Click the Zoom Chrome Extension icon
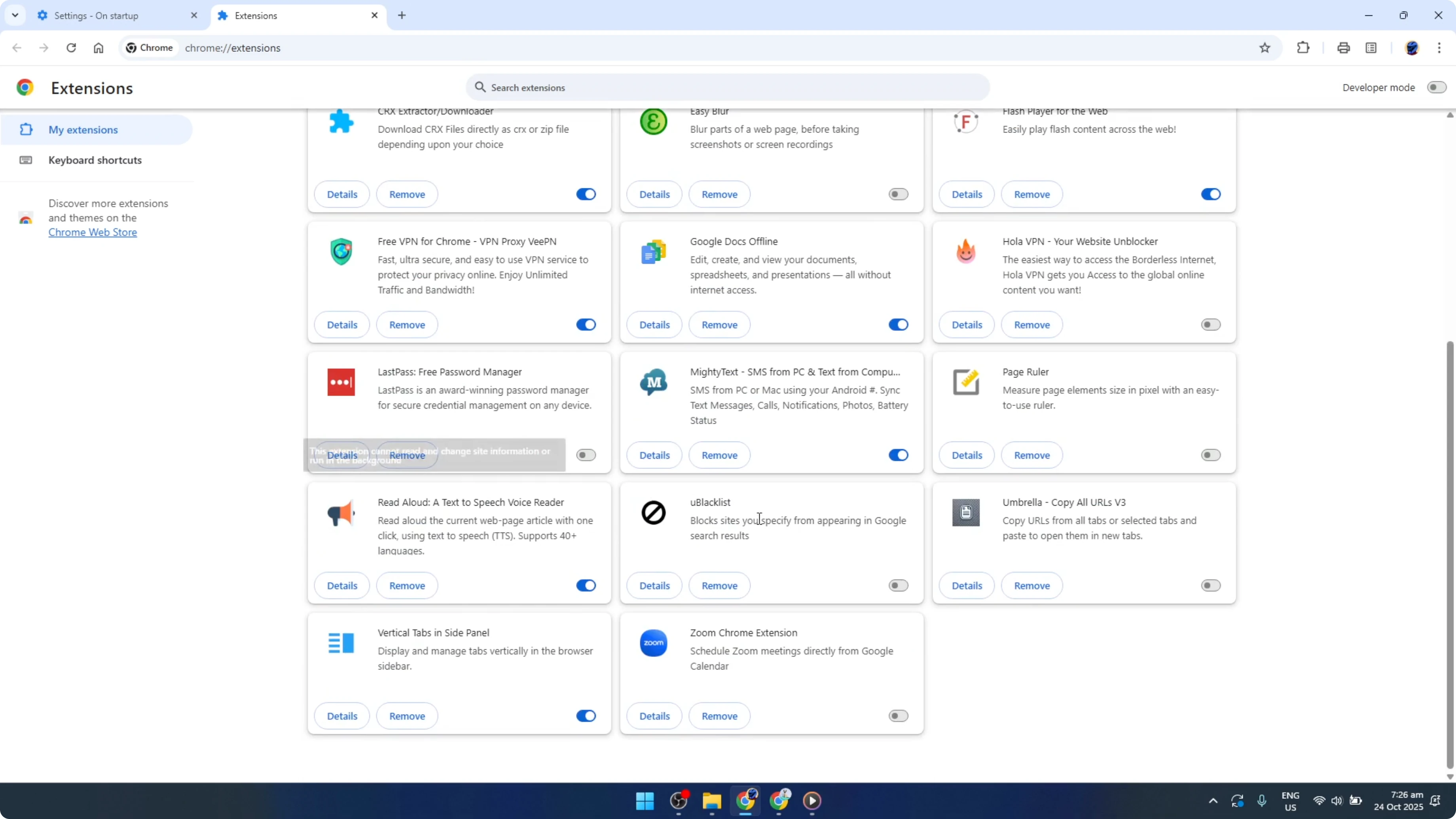Viewport: 1456px width, 819px height. (x=653, y=643)
